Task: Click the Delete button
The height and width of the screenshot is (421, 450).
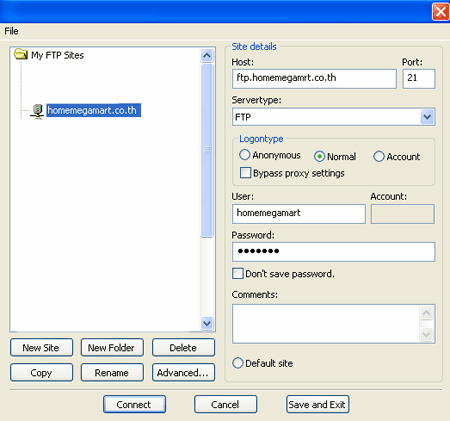Action: [x=183, y=348]
